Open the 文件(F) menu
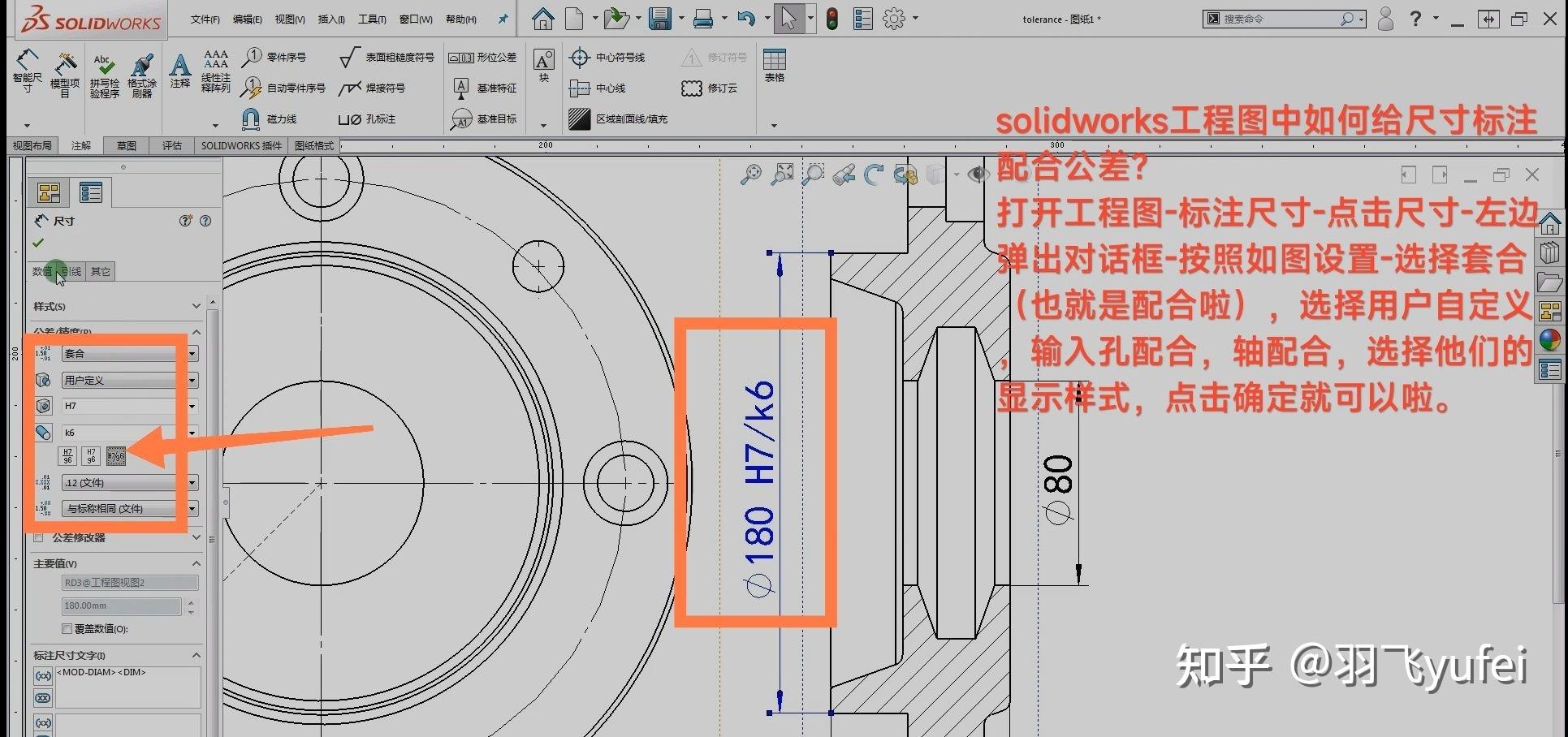1568x737 pixels. pyautogui.click(x=205, y=19)
